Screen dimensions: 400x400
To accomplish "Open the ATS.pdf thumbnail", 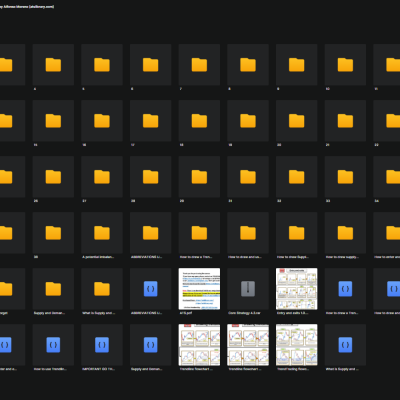I will point(199,289).
